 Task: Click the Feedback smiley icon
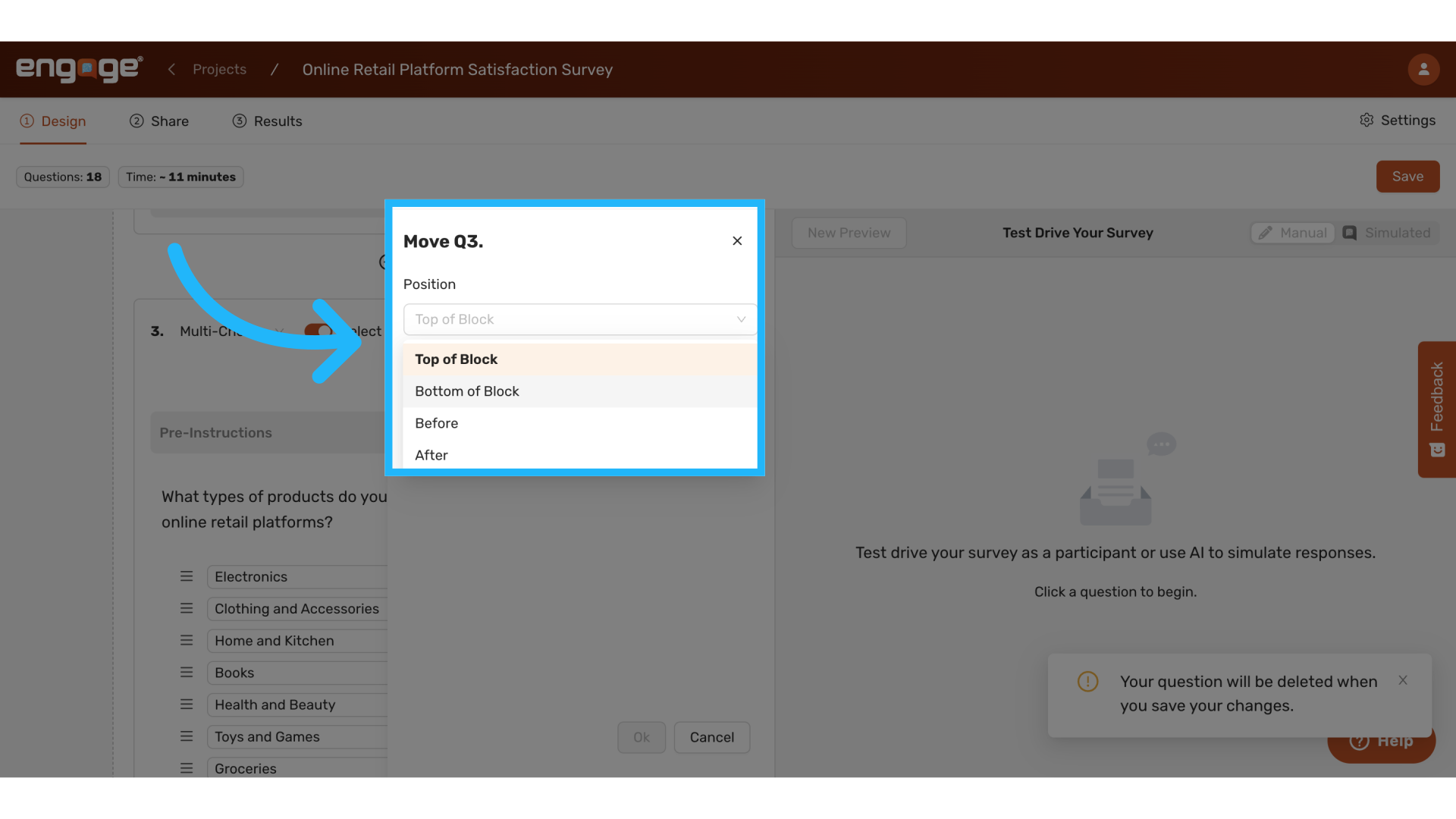pyautogui.click(x=1437, y=450)
